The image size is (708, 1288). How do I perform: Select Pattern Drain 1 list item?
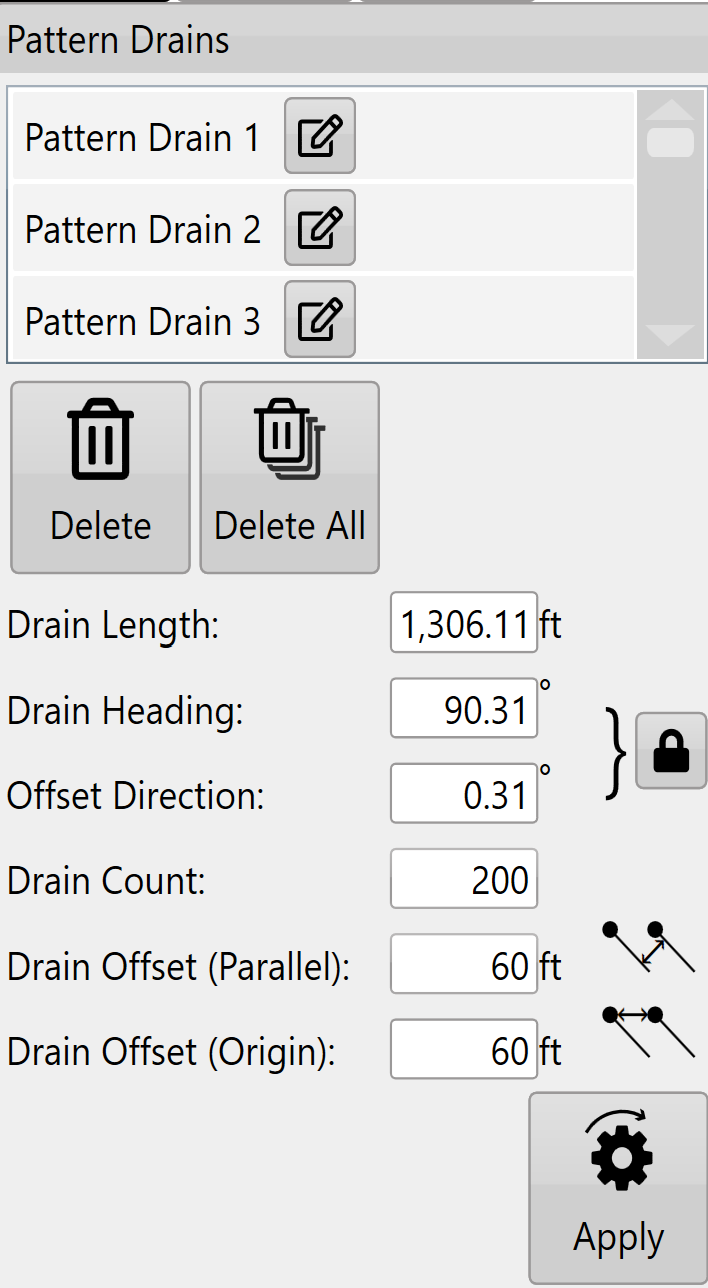coord(324,136)
